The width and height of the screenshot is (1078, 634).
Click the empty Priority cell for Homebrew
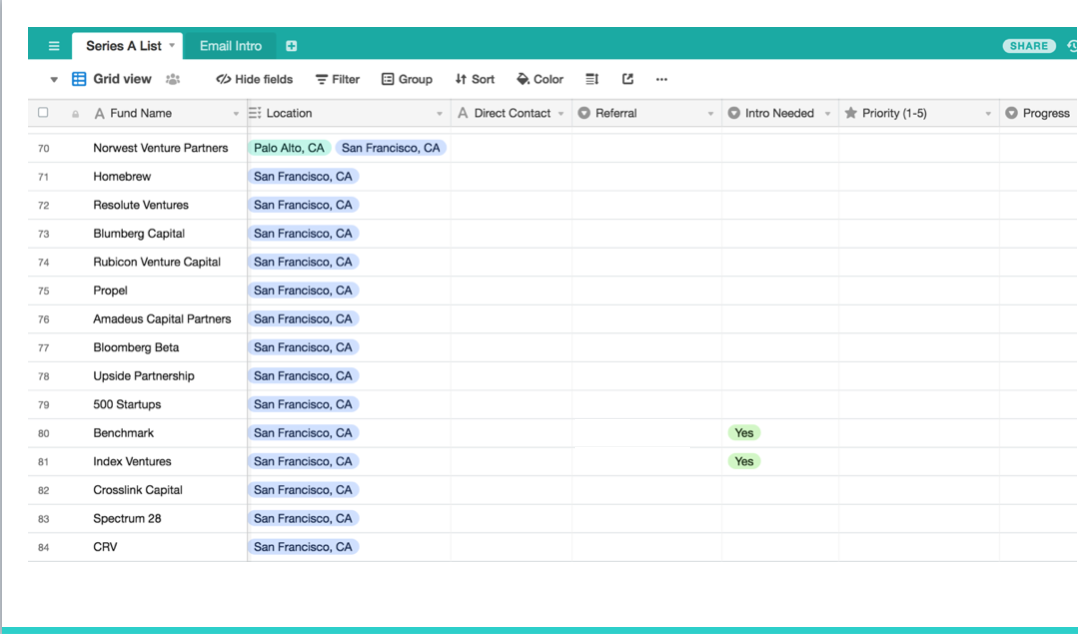919,177
